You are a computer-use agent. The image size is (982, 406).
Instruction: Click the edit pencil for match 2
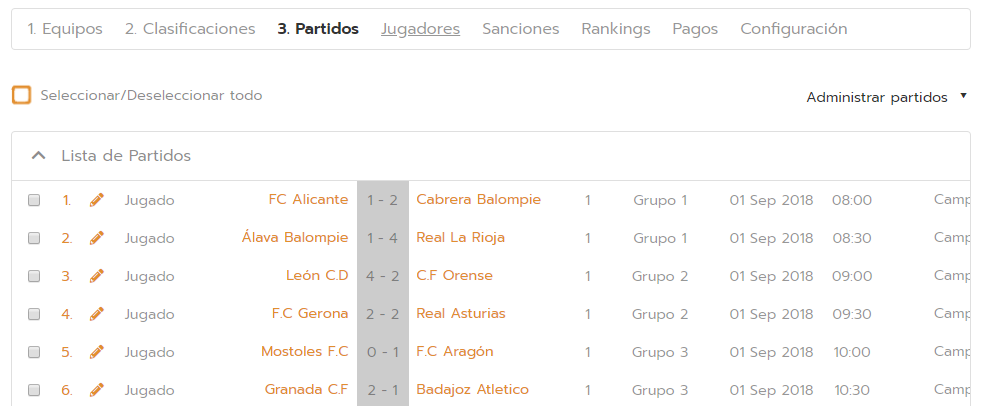click(96, 238)
